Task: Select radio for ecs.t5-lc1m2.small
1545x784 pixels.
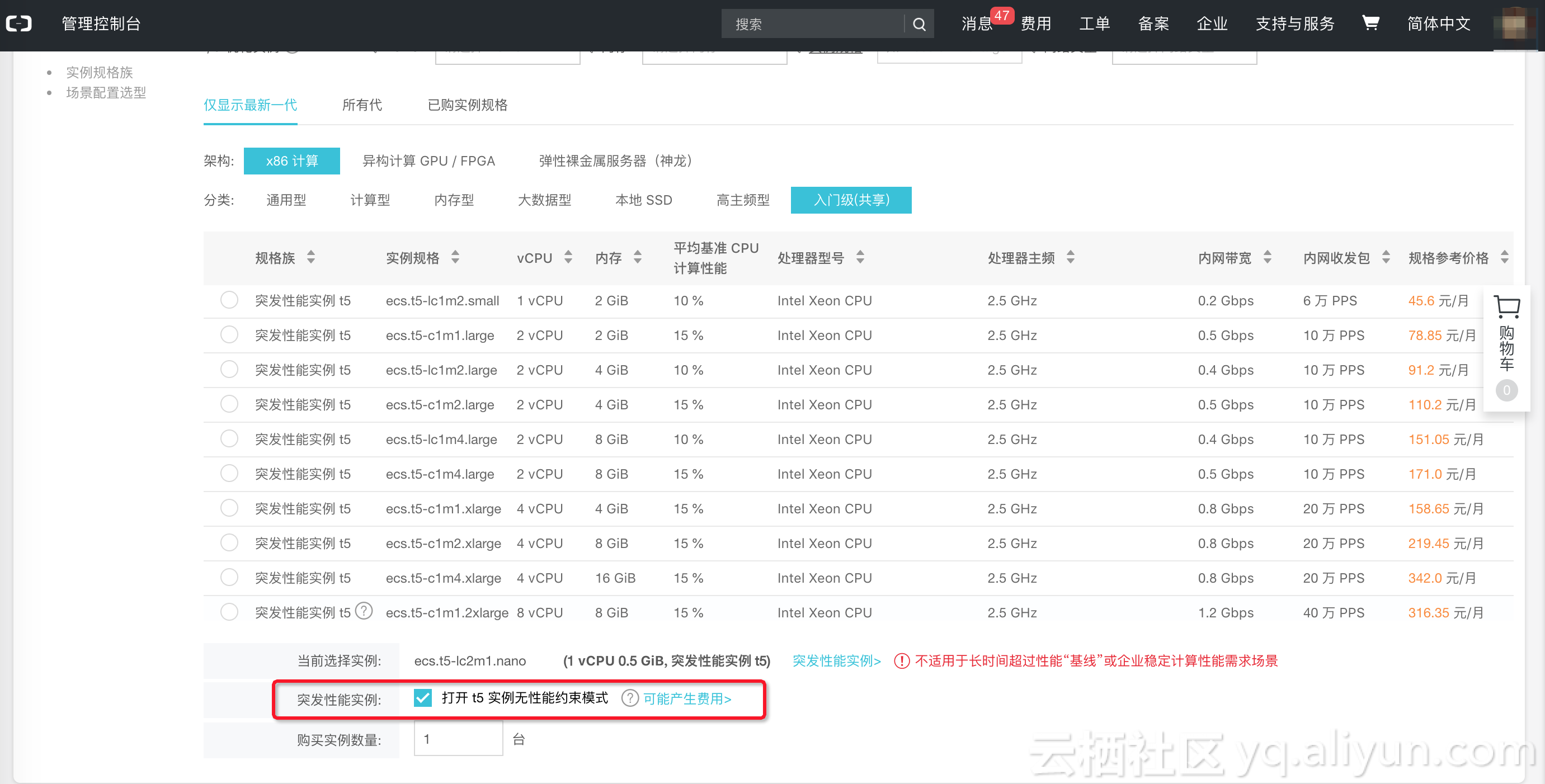Action: (x=229, y=300)
